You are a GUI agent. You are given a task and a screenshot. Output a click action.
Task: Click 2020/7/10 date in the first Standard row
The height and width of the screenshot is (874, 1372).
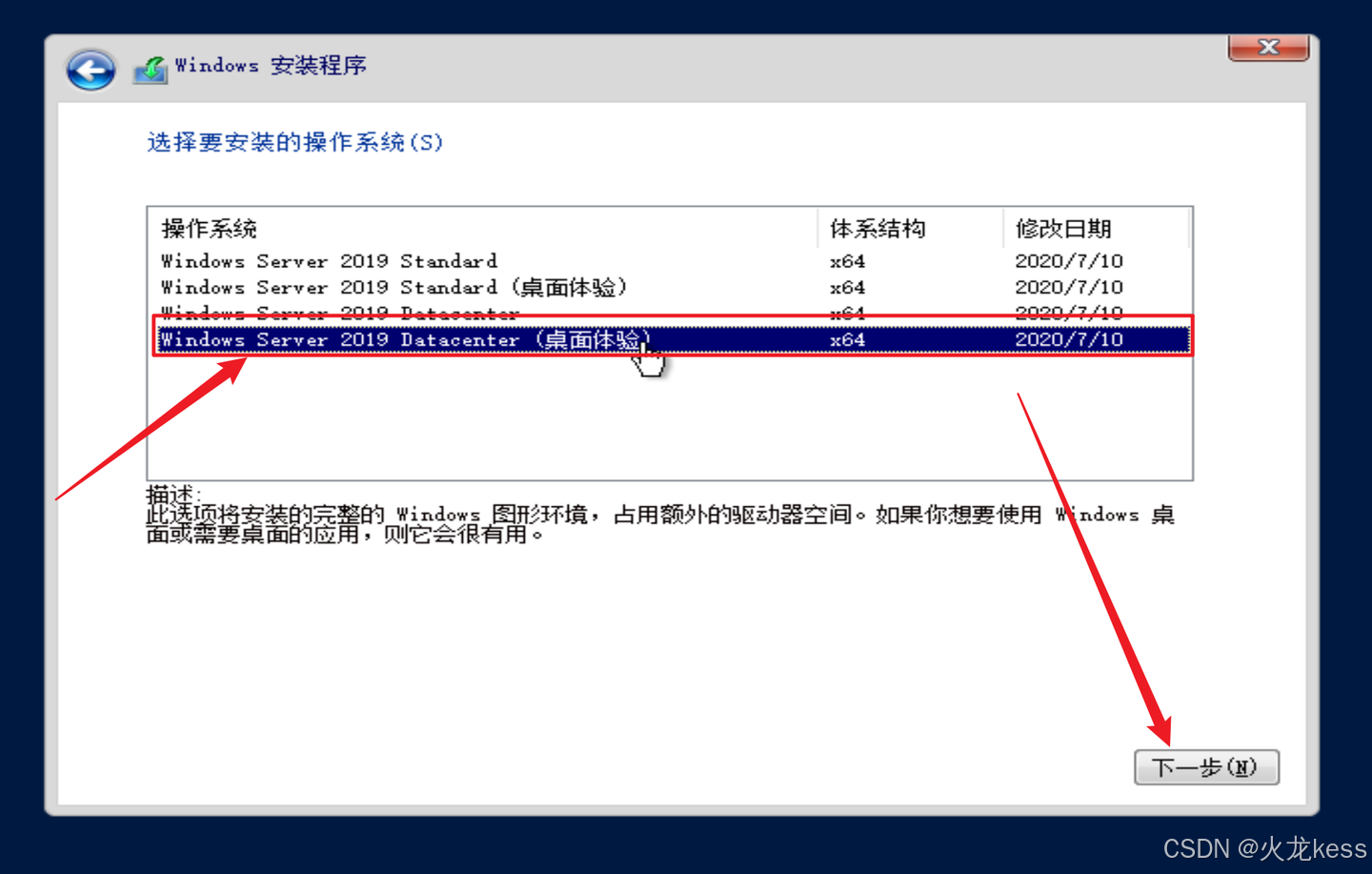point(1069,261)
